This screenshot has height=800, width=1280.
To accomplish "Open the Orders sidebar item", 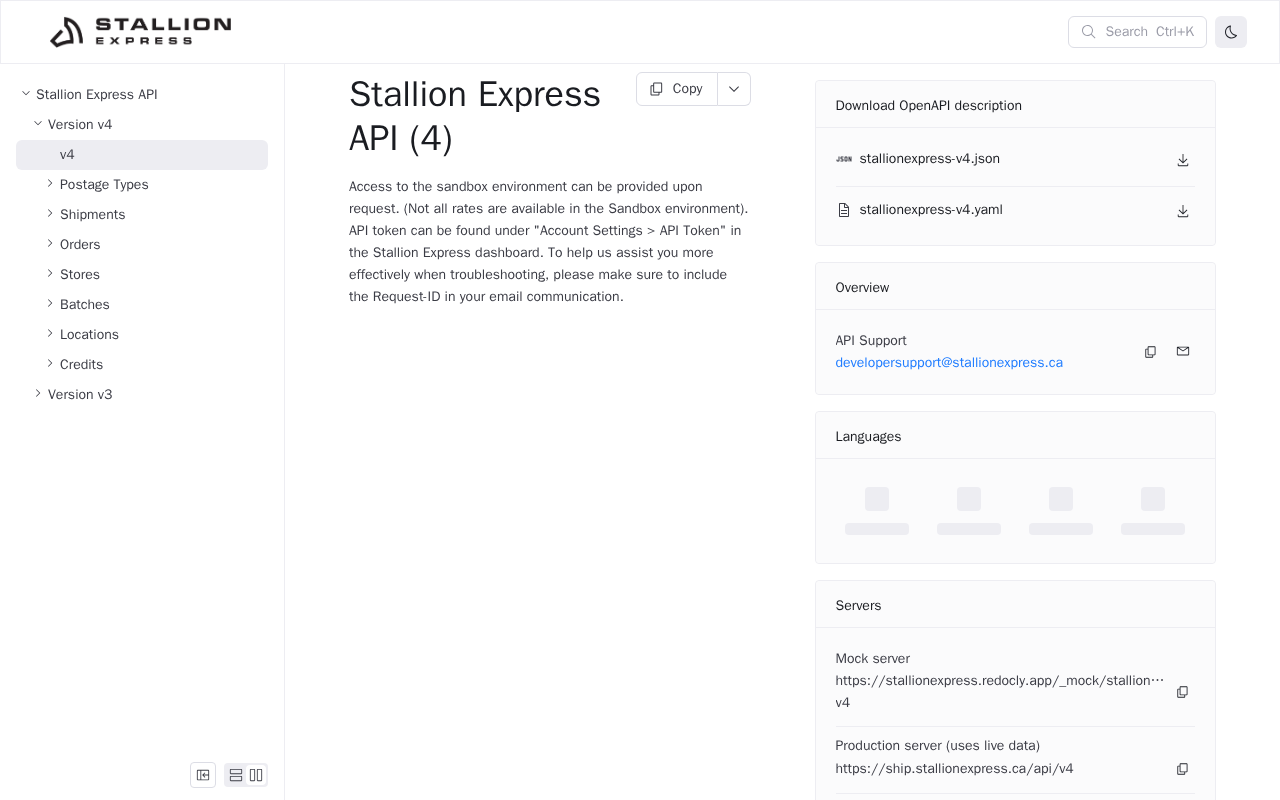I will (80, 245).
